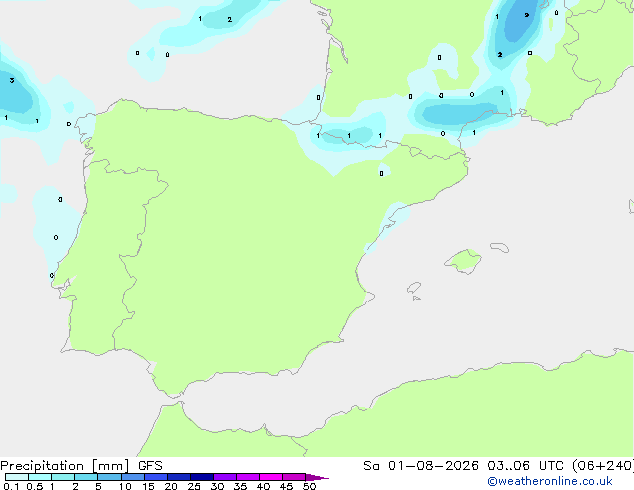This screenshot has width=634, height=490.
Task: Click the 0.5–1 mm light cyan legend swatch
Action: click(x=40, y=477)
